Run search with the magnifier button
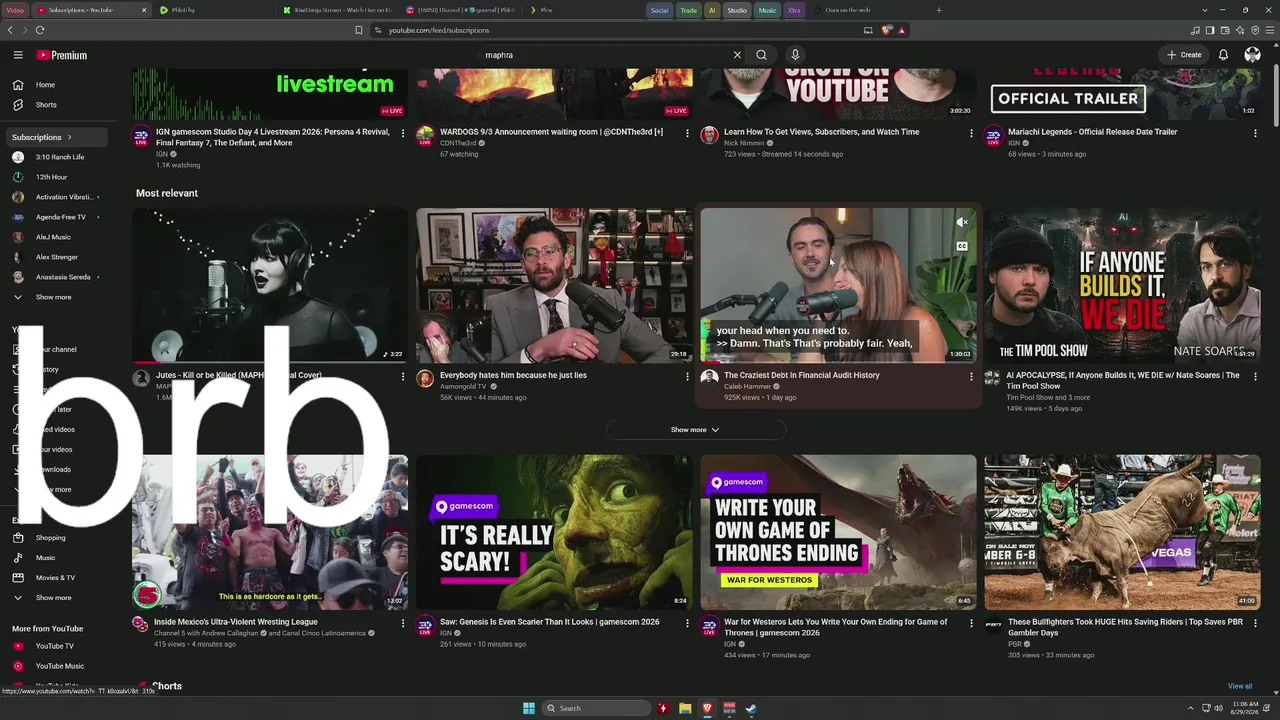The width and height of the screenshot is (1280, 720). coord(761,55)
